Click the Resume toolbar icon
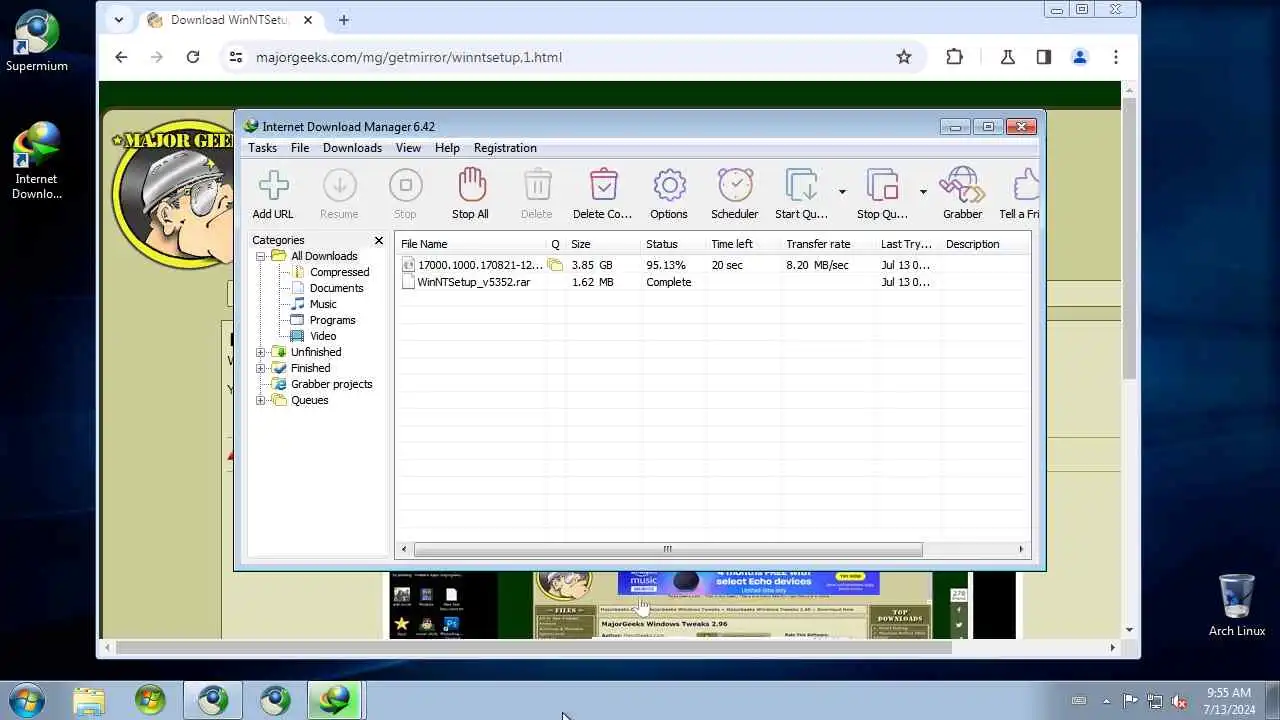 click(339, 194)
